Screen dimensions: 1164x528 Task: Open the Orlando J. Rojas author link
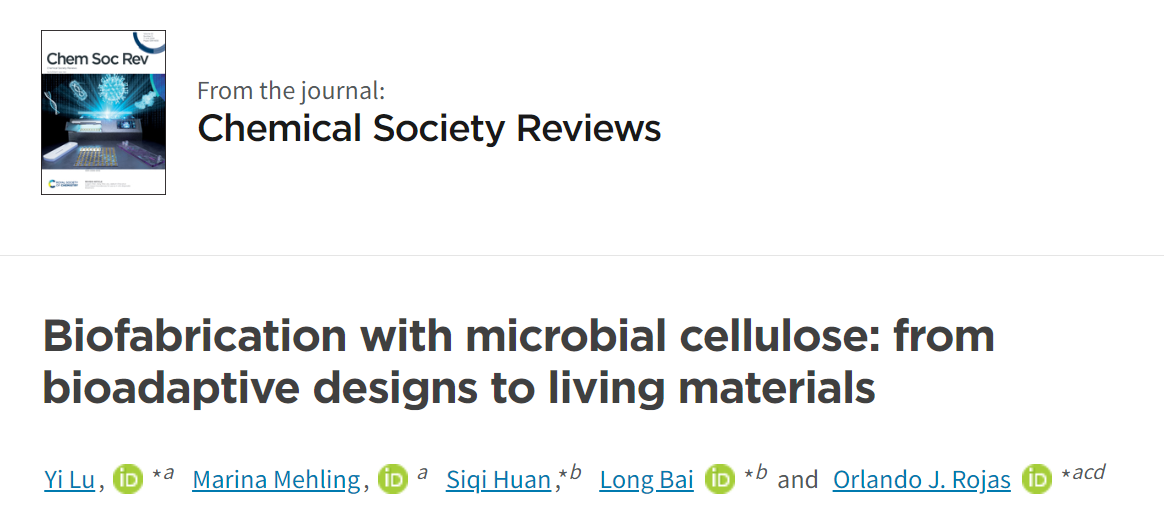[921, 480]
